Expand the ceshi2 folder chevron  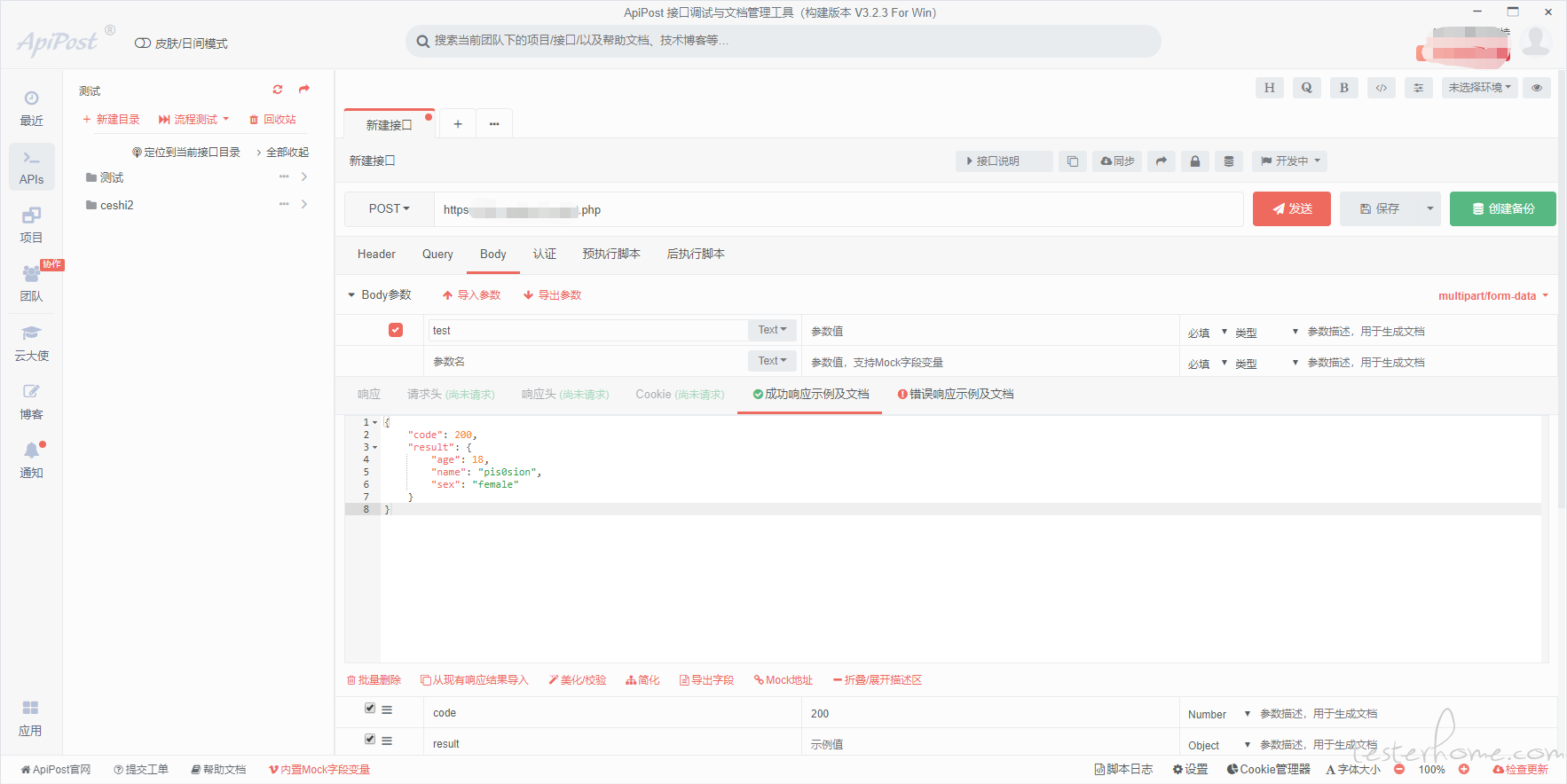(304, 205)
